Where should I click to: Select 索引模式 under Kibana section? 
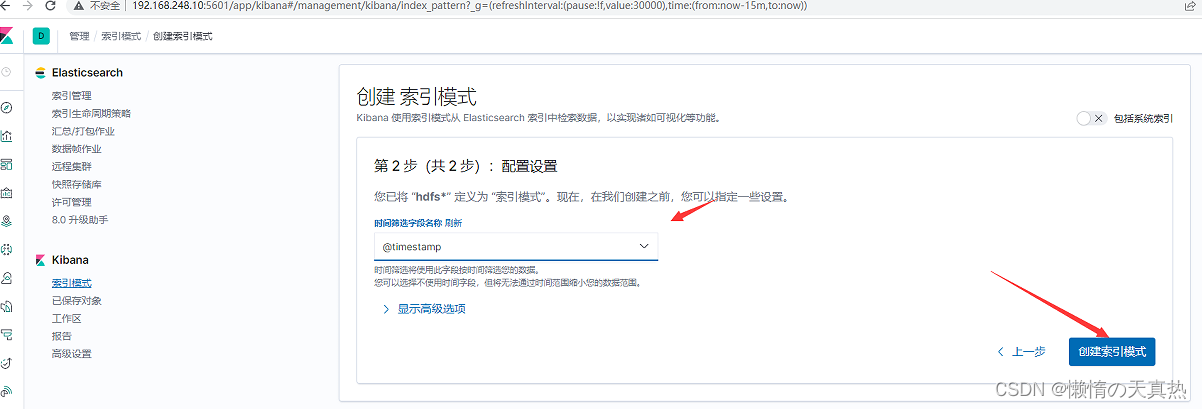tap(72, 283)
